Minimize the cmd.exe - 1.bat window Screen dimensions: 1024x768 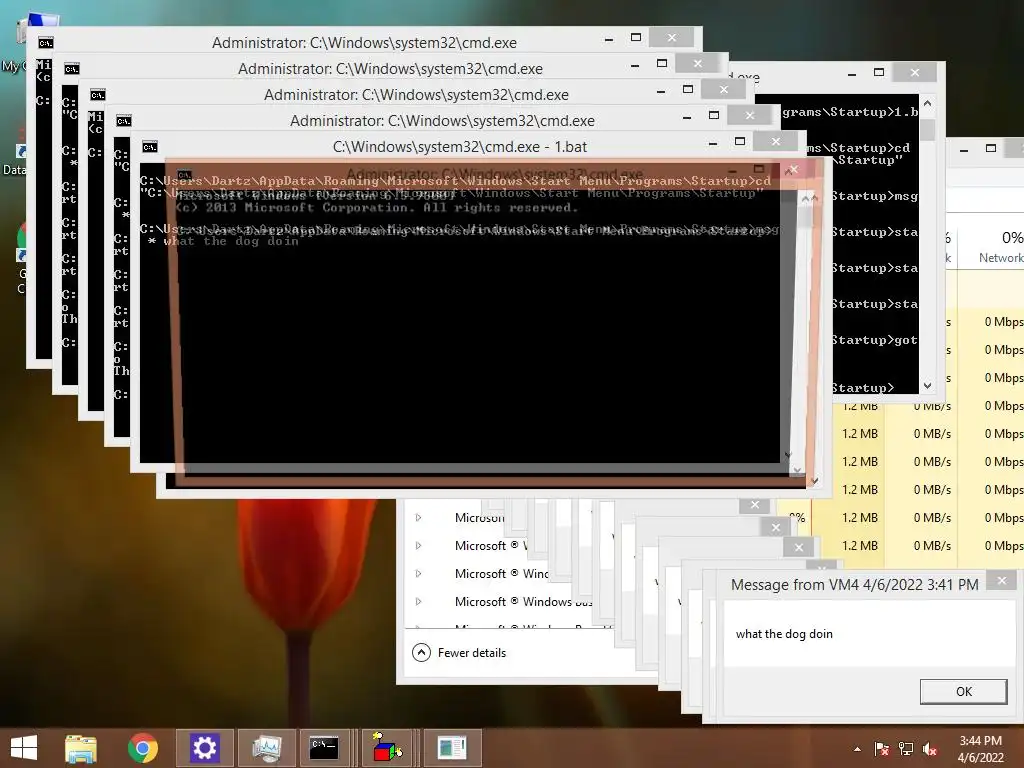click(713, 143)
